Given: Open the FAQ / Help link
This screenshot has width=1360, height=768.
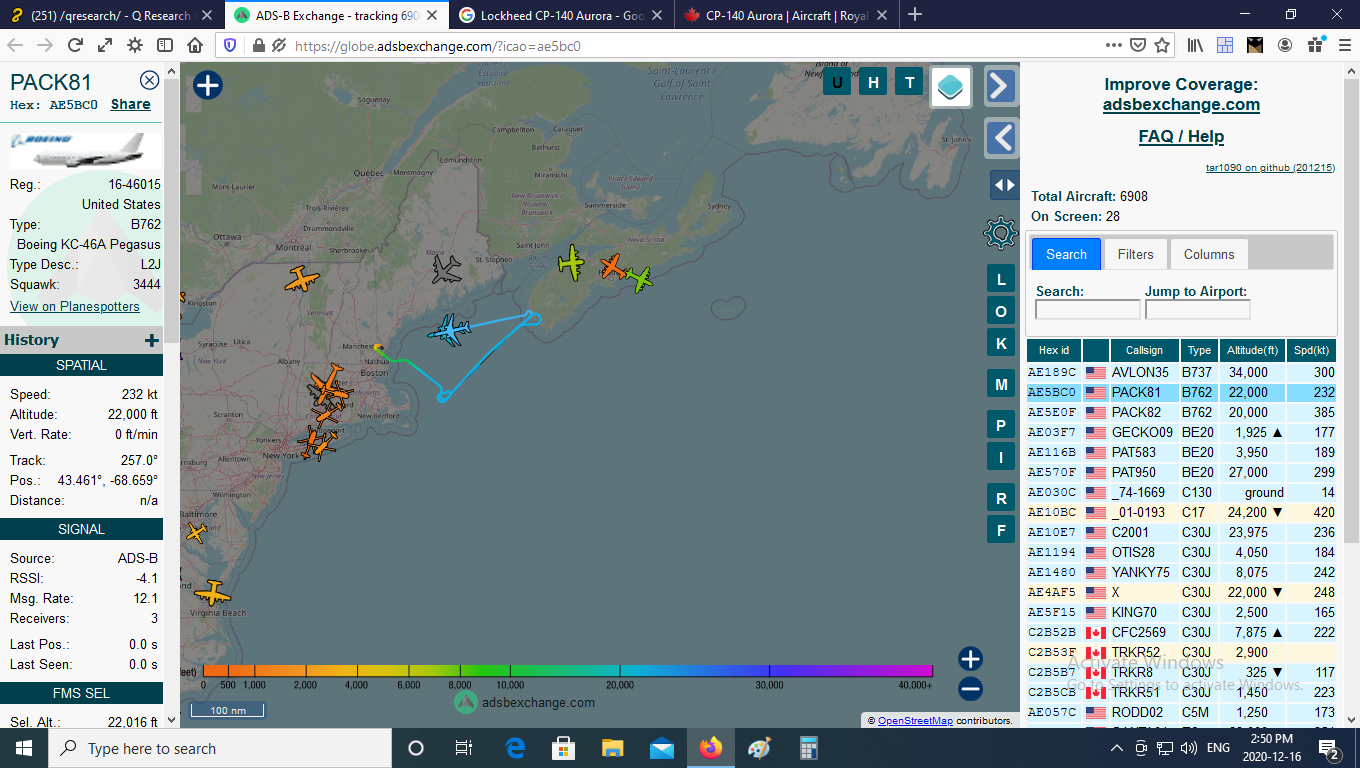Looking at the screenshot, I should [x=1181, y=136].
